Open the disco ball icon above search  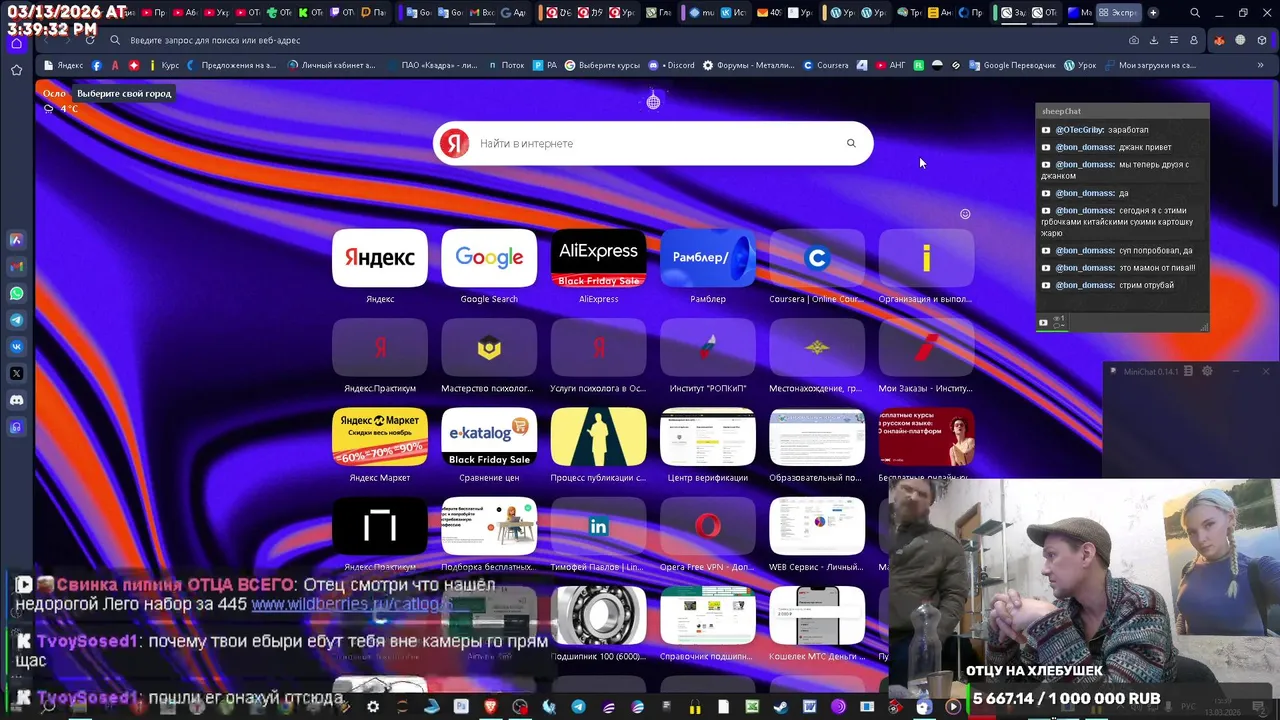[x=653, y=101]
